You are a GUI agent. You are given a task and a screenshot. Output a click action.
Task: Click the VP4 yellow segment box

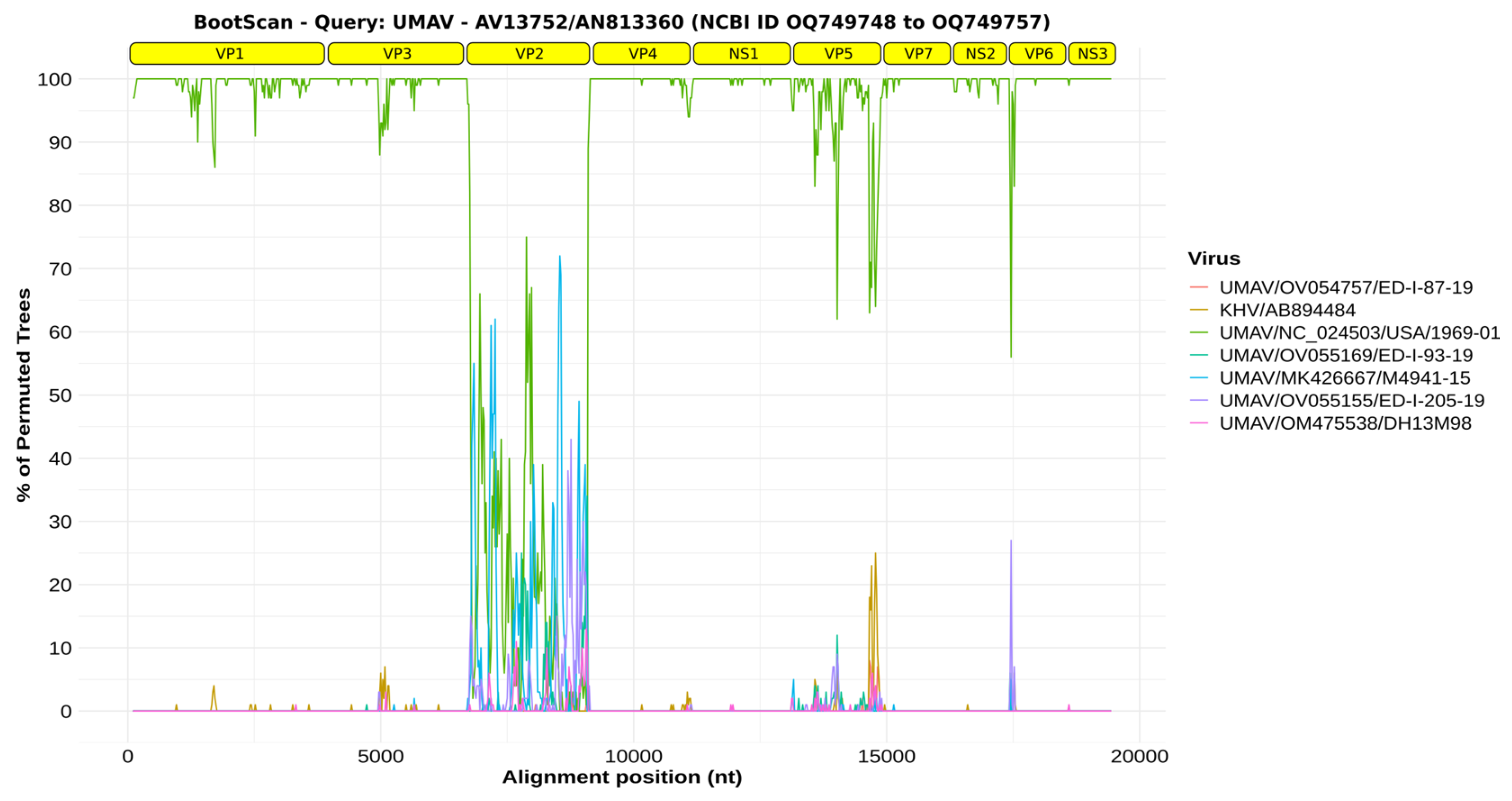click(x=642, y=54)
